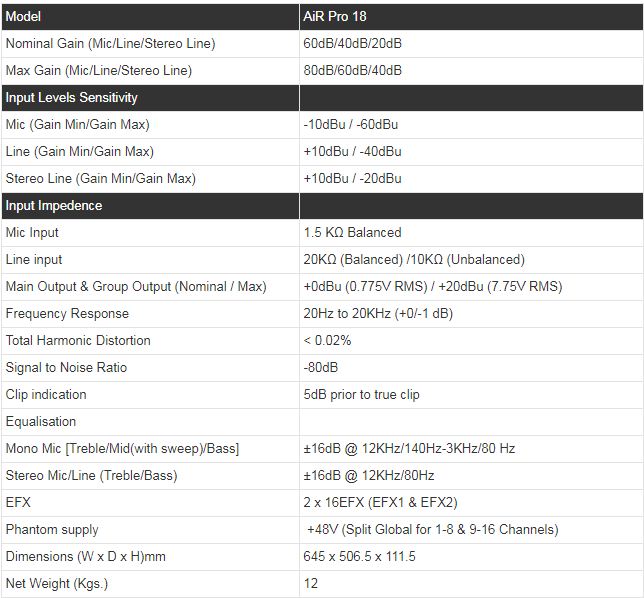This screenshot has width=644, height=598.
Task: Click the Equalisation row label
Action: click(x=41, y=422)
